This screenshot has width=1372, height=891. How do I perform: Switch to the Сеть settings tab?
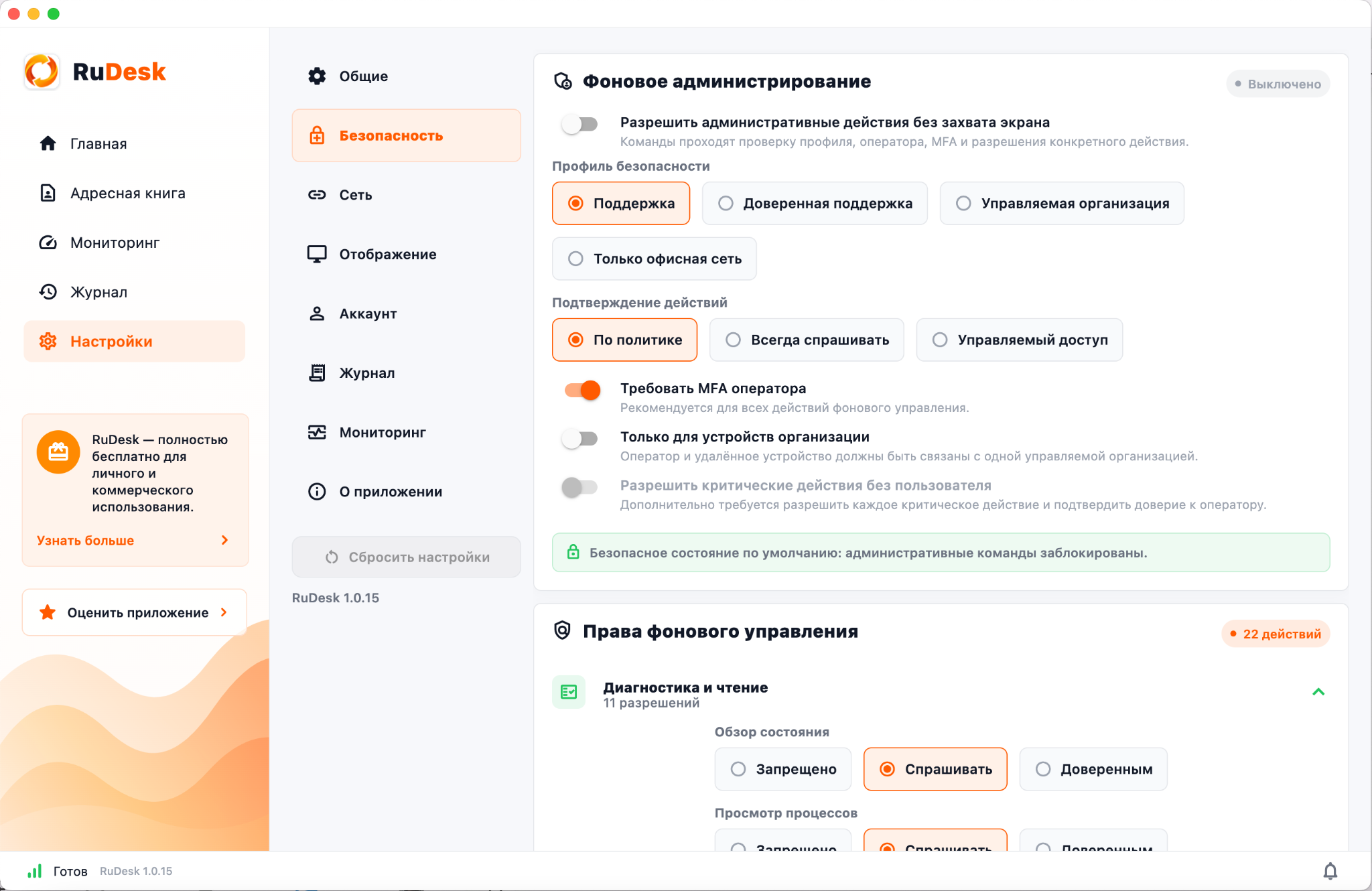click(407, 195)
